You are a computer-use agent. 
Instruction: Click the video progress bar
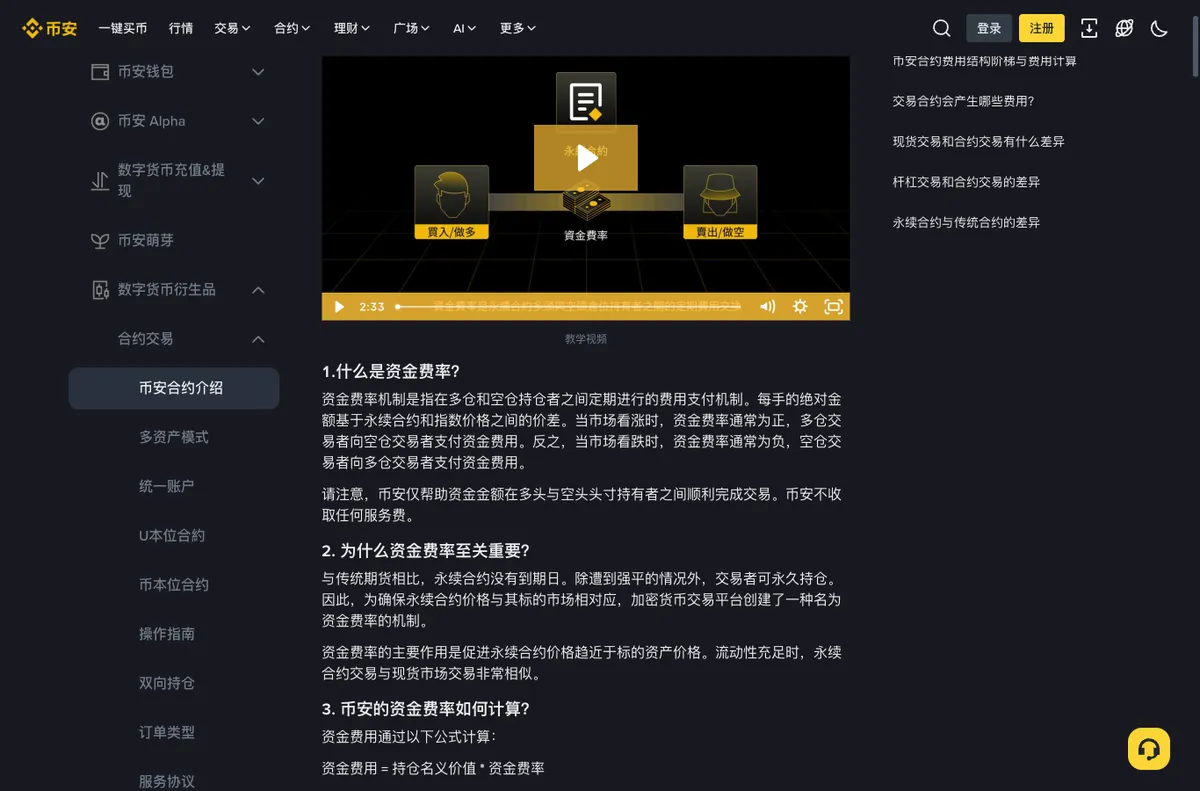[x=570, y=307]
